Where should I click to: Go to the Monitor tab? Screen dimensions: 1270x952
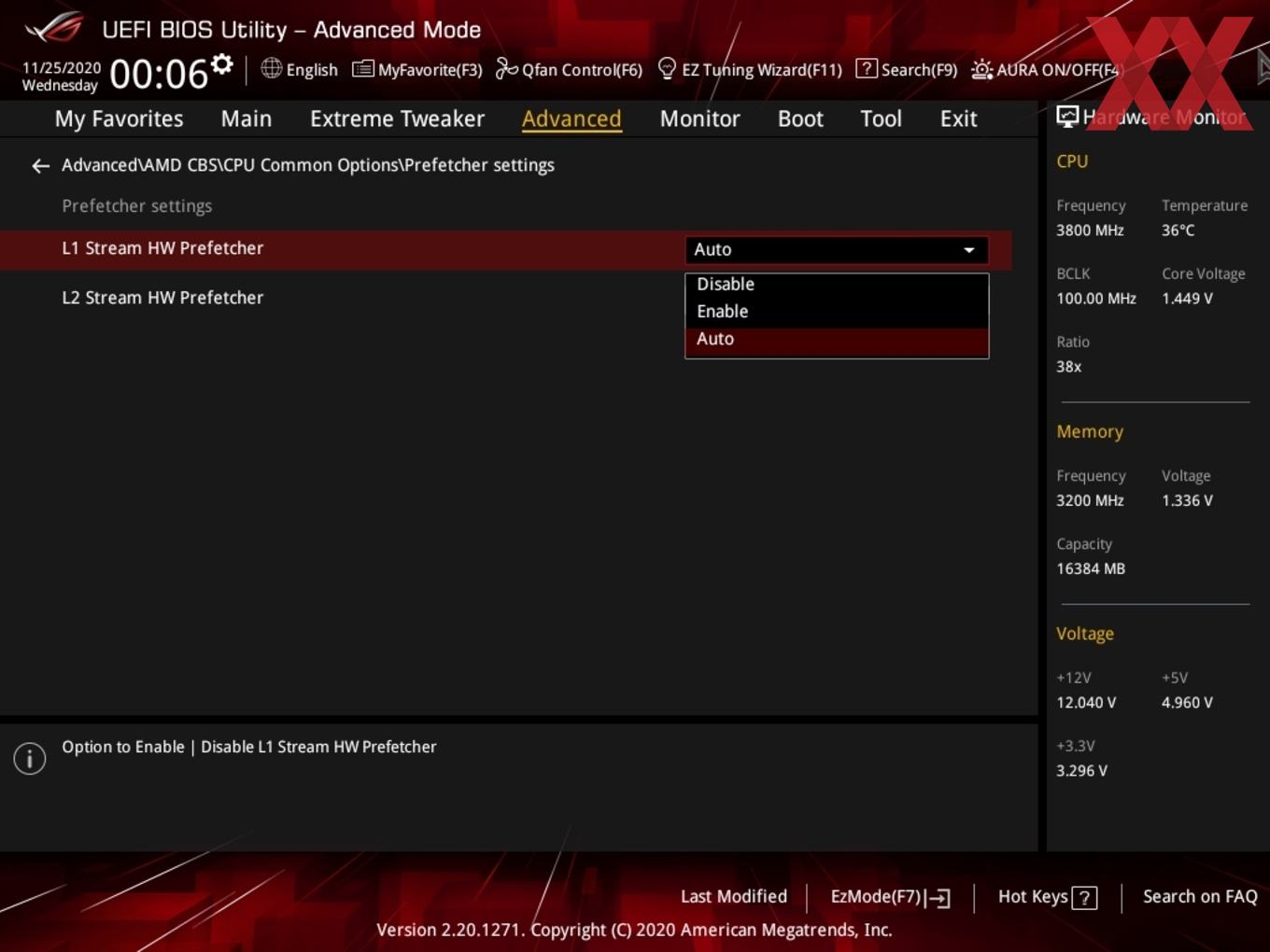pos(699,119)
